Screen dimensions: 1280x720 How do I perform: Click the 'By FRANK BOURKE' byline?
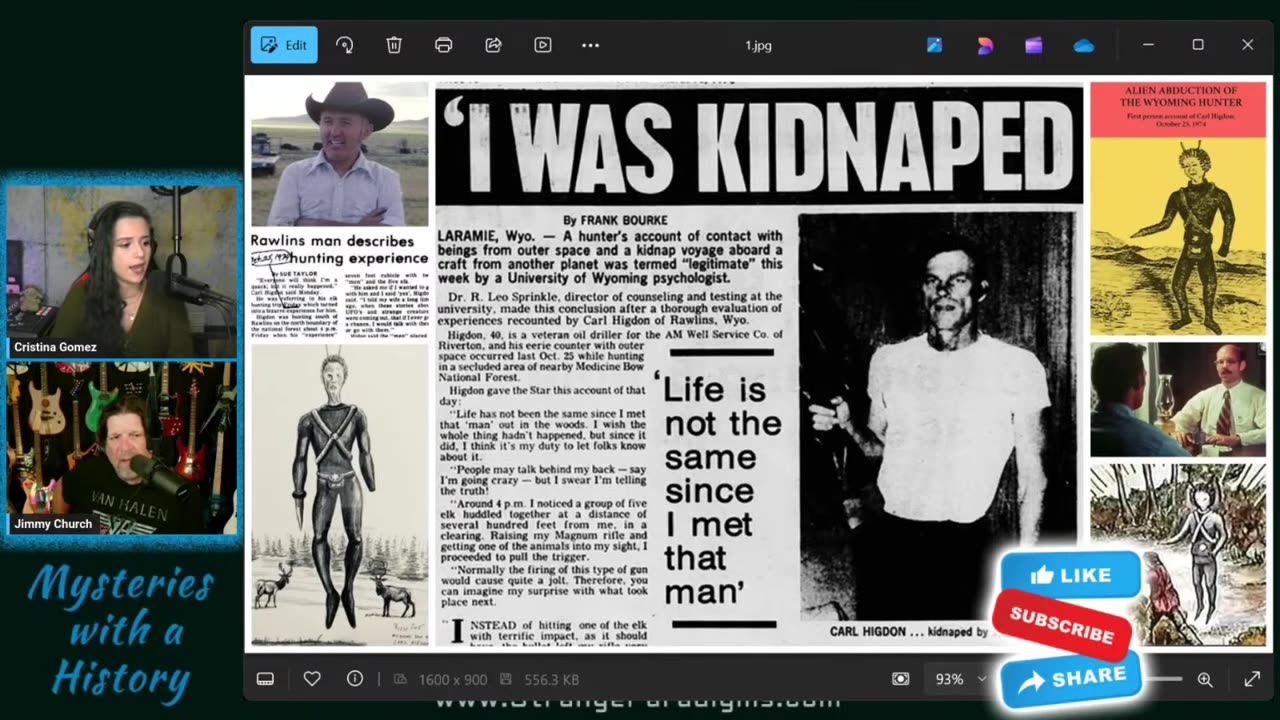coord(615,220)
